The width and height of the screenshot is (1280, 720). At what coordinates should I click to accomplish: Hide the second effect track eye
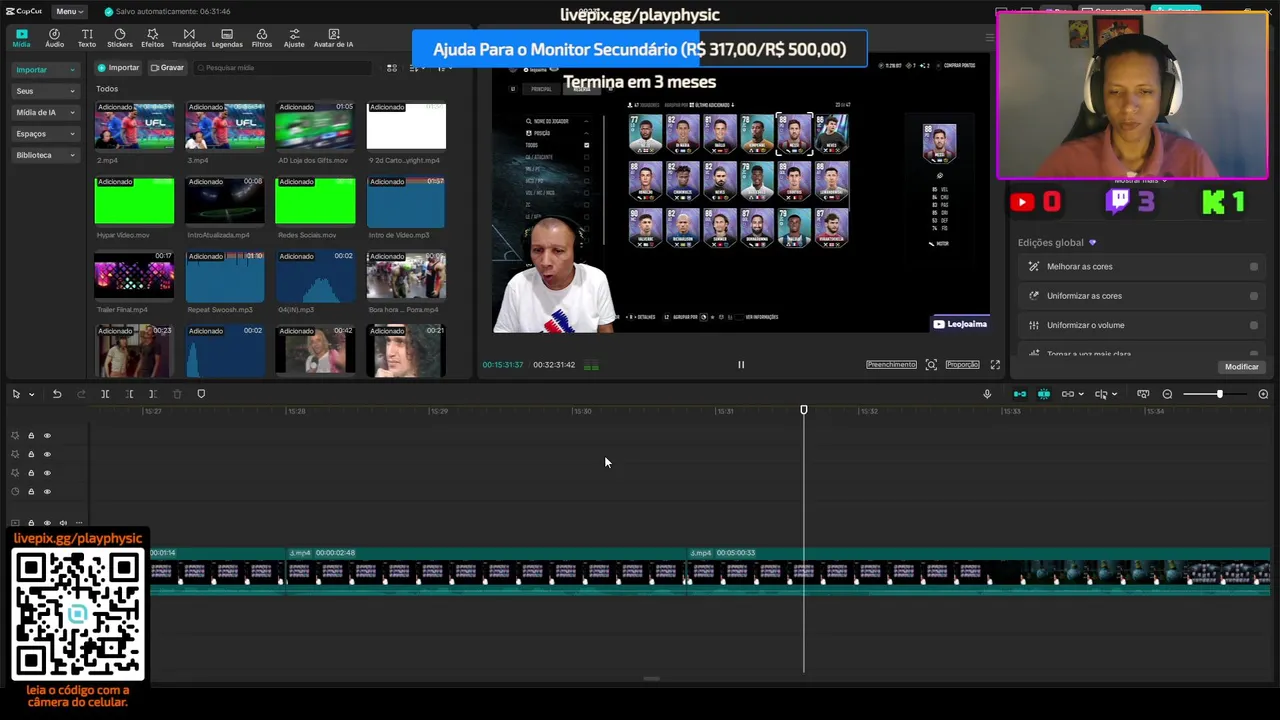(x=47, y=455)
